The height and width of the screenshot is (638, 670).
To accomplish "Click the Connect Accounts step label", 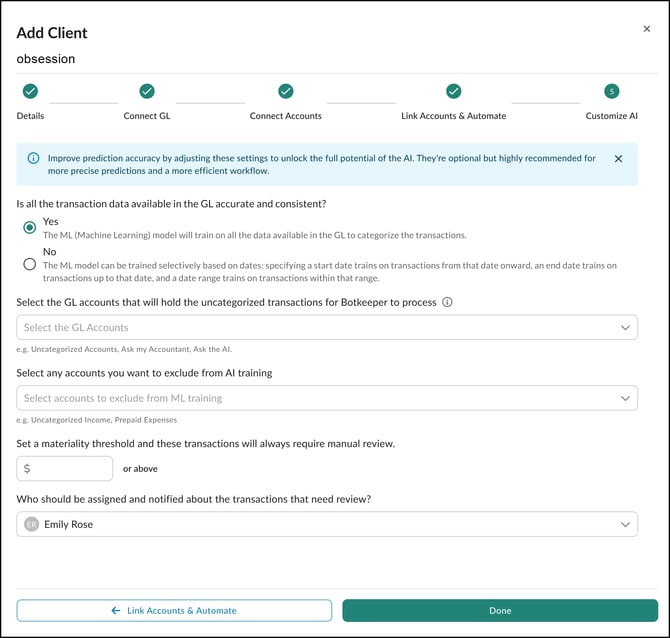I will (286, 116).
